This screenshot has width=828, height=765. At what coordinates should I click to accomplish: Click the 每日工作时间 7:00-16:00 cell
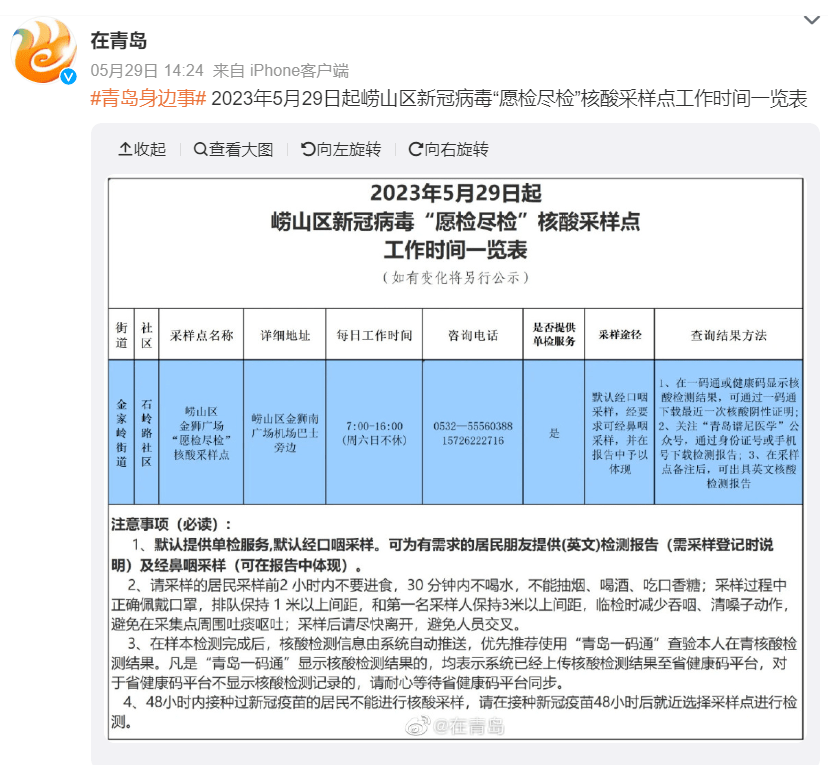coord(373,432)
